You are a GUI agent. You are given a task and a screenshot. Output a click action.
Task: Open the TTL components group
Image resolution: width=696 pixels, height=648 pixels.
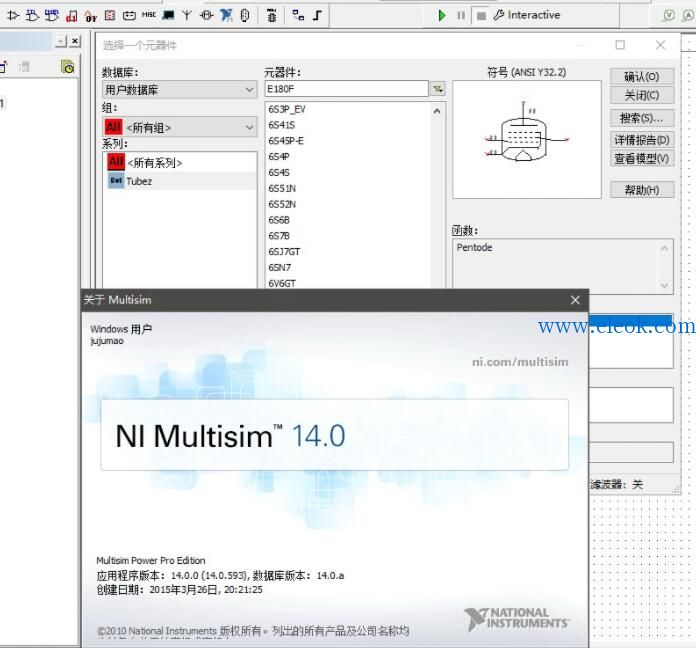(32, 16)
